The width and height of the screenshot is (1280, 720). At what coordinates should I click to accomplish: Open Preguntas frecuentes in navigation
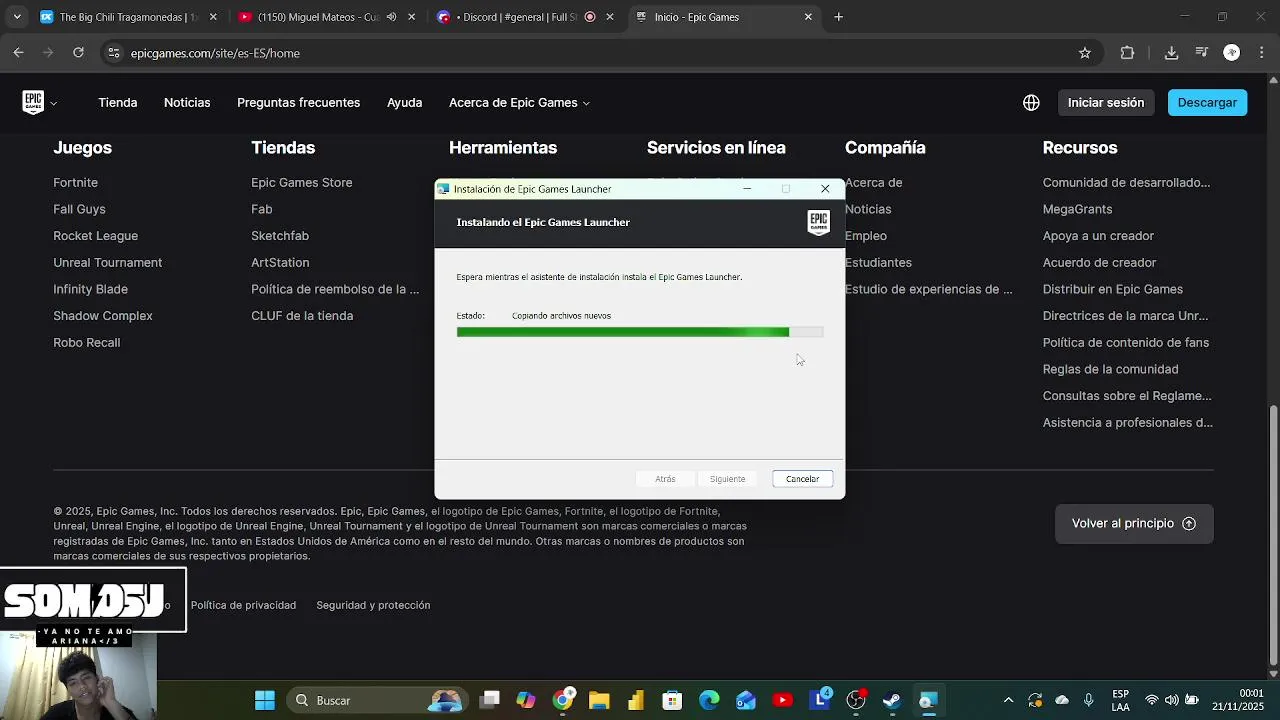point(298,103)
